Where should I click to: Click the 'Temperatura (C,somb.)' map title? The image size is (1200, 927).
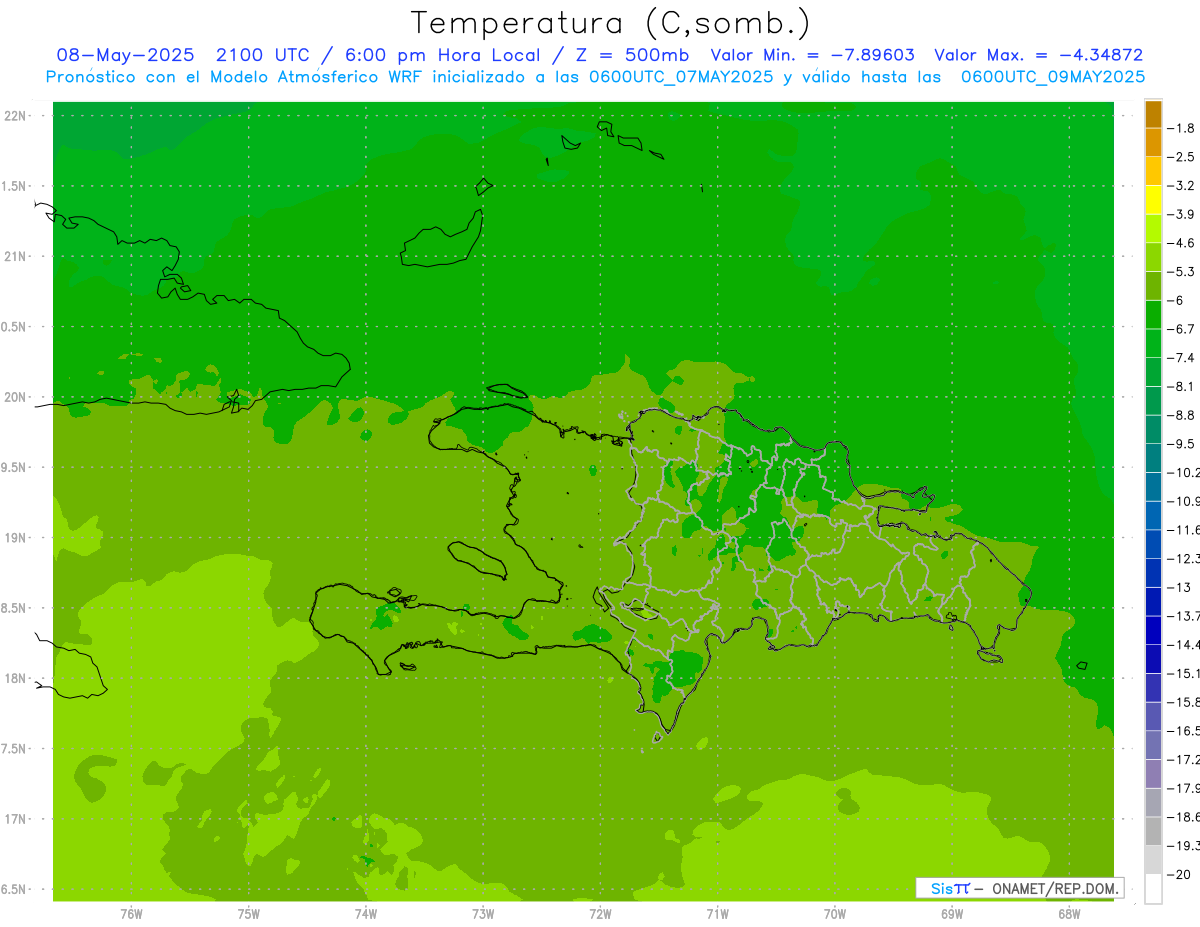point(611,23)
